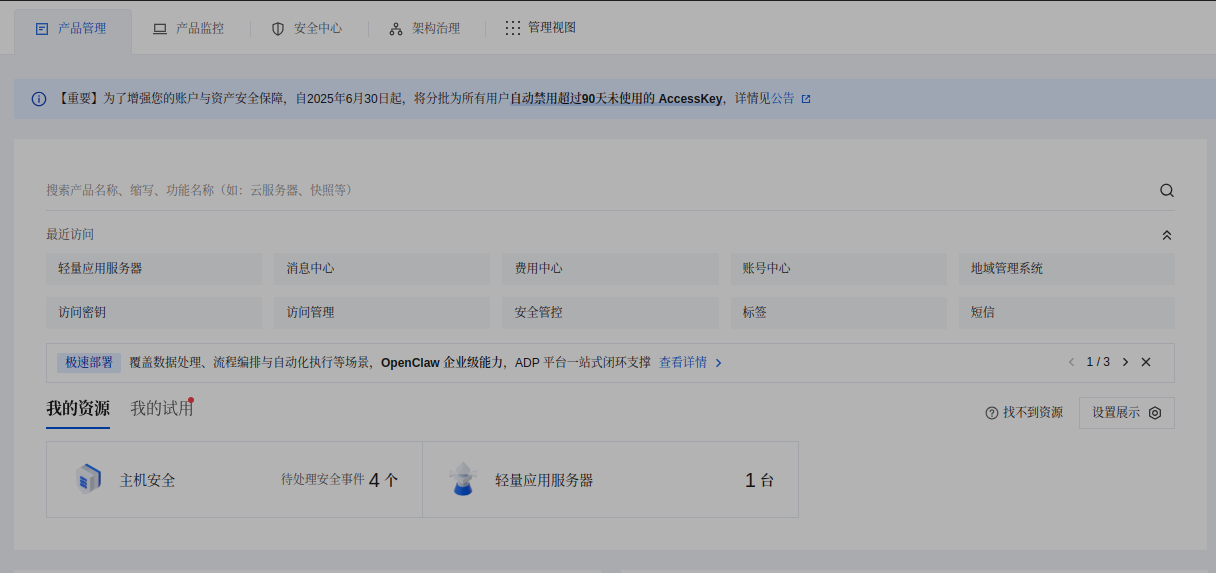Open 访问密钥 recent shortcut
Image resolution: width=1216 pixels, height=573 pixels.
(x=154, y=313)
